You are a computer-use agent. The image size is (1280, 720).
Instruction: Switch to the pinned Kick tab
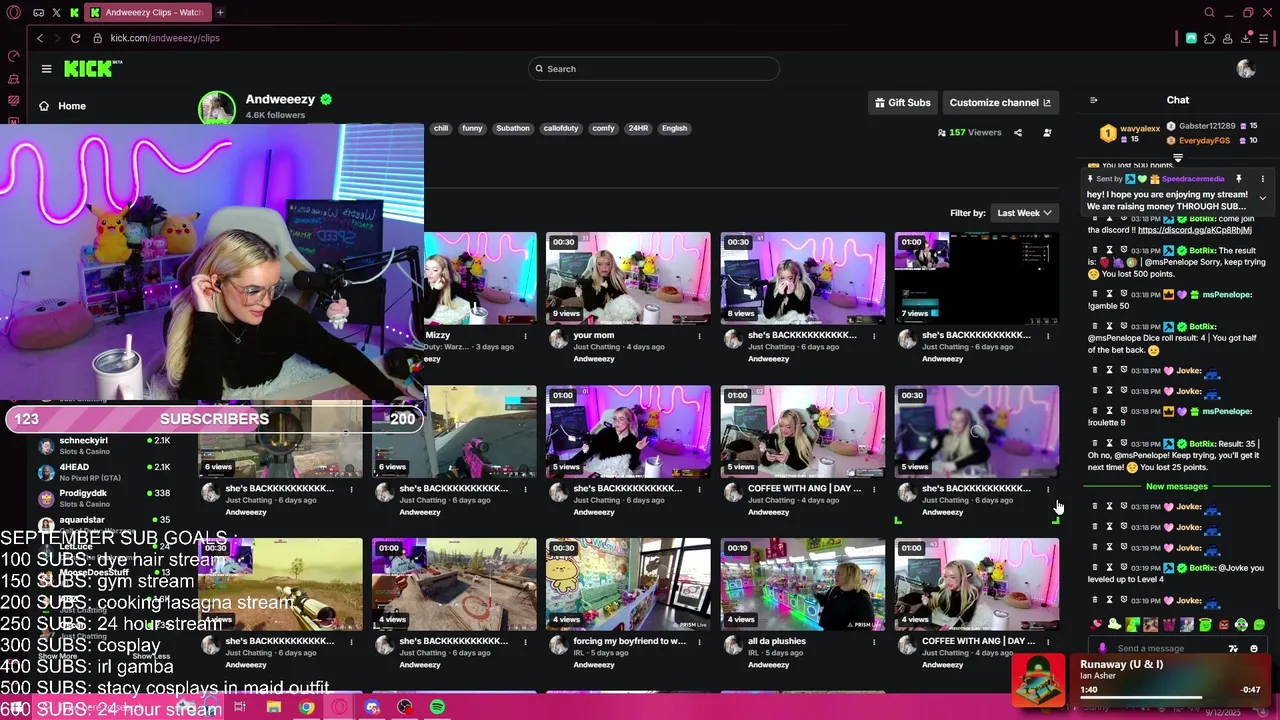point(73,12)
